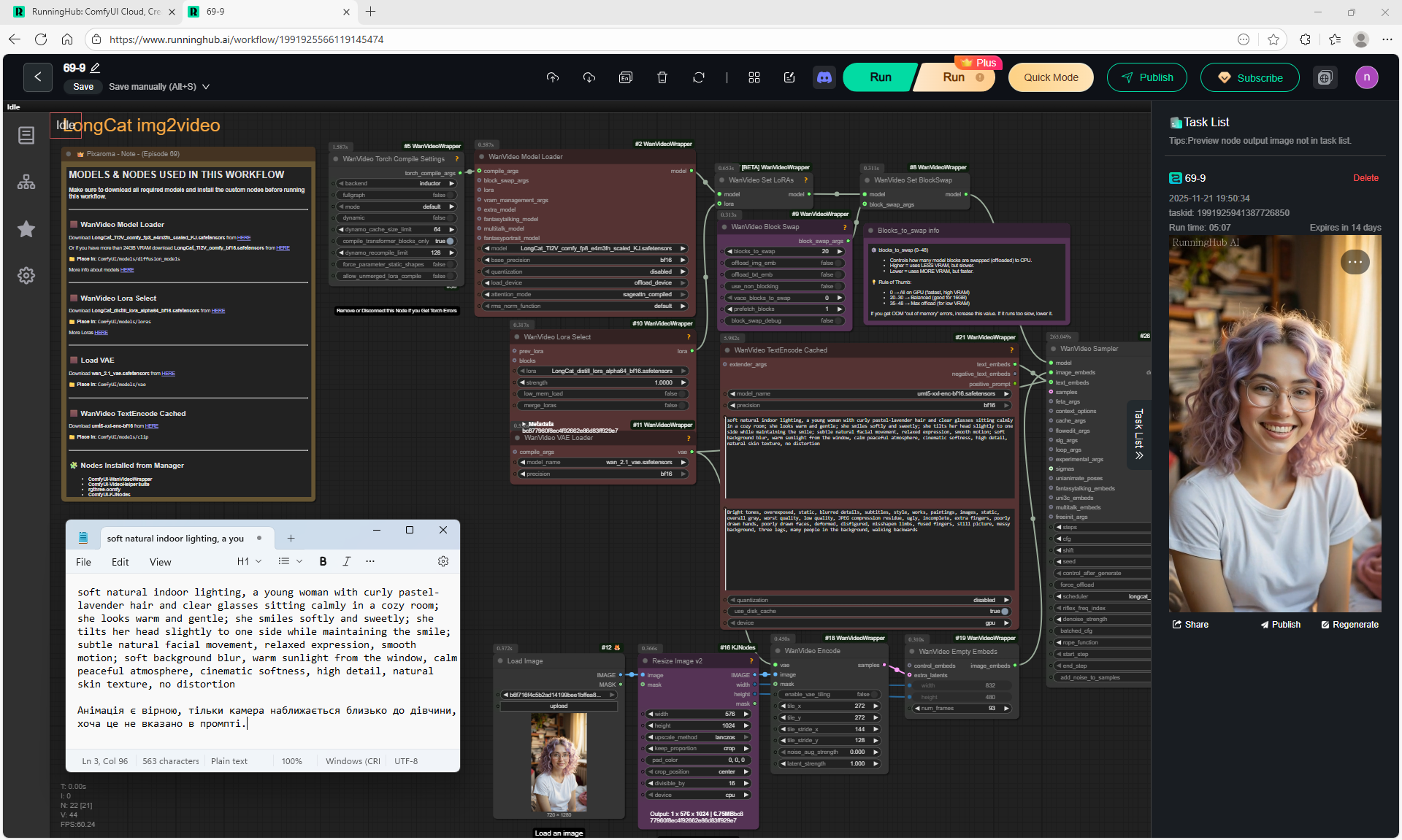Image resolution: width=1402 pixels, height=840 pixels.
Task: Open the favorites star in left sidebar
Action: (26, 229)
